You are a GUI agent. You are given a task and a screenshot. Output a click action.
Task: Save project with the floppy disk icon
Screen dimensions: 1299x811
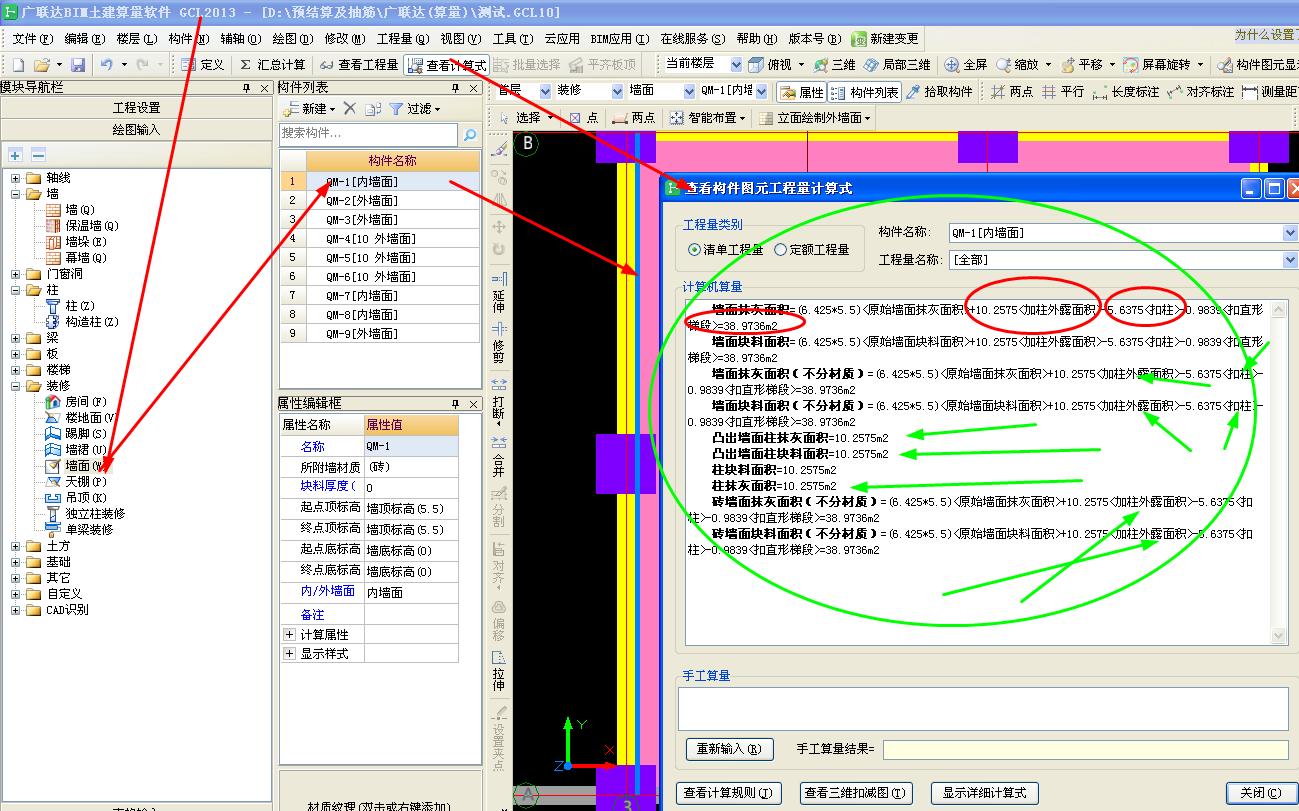[77, 65]
